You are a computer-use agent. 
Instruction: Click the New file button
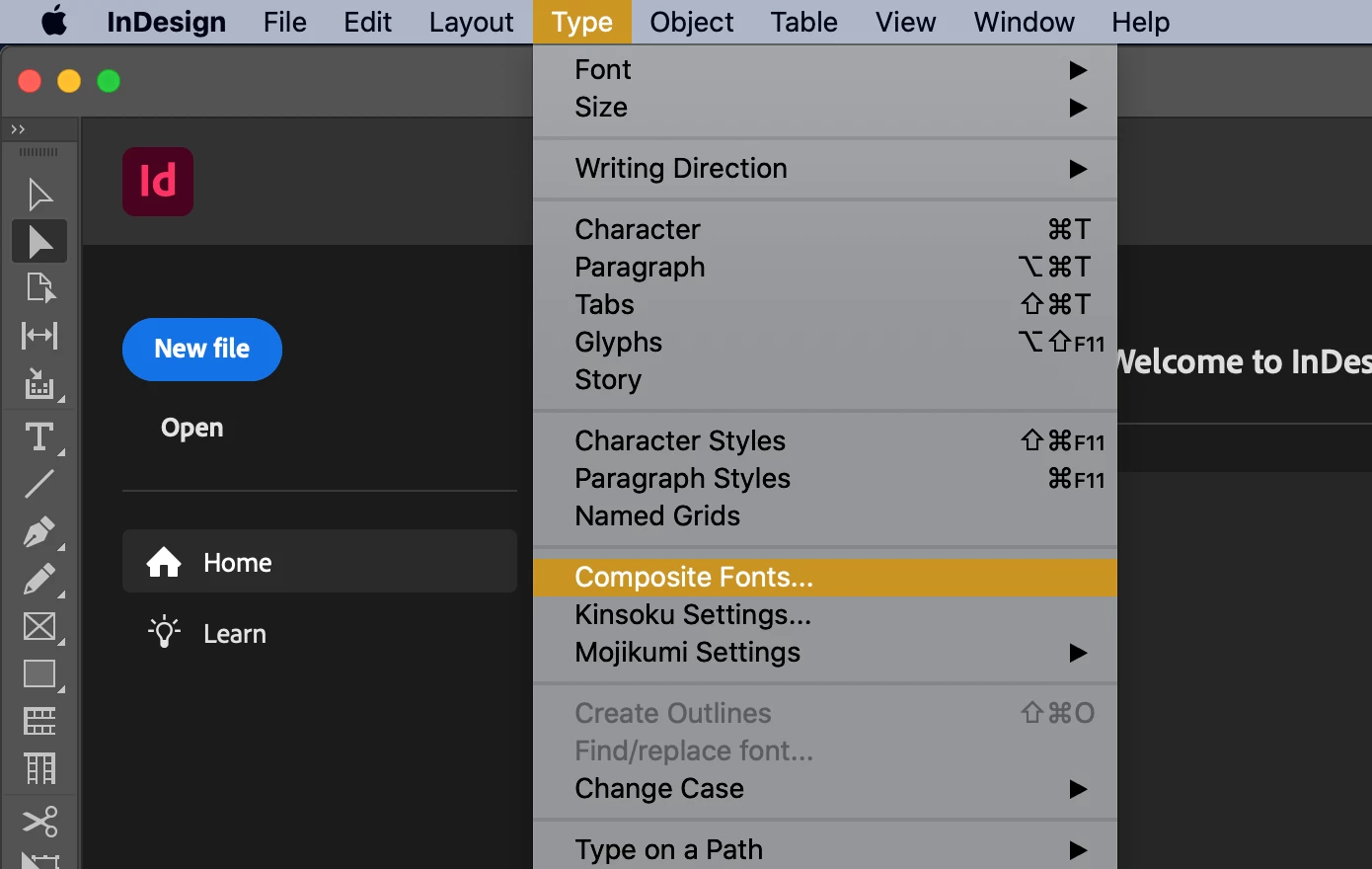click(x=202, y=350)
